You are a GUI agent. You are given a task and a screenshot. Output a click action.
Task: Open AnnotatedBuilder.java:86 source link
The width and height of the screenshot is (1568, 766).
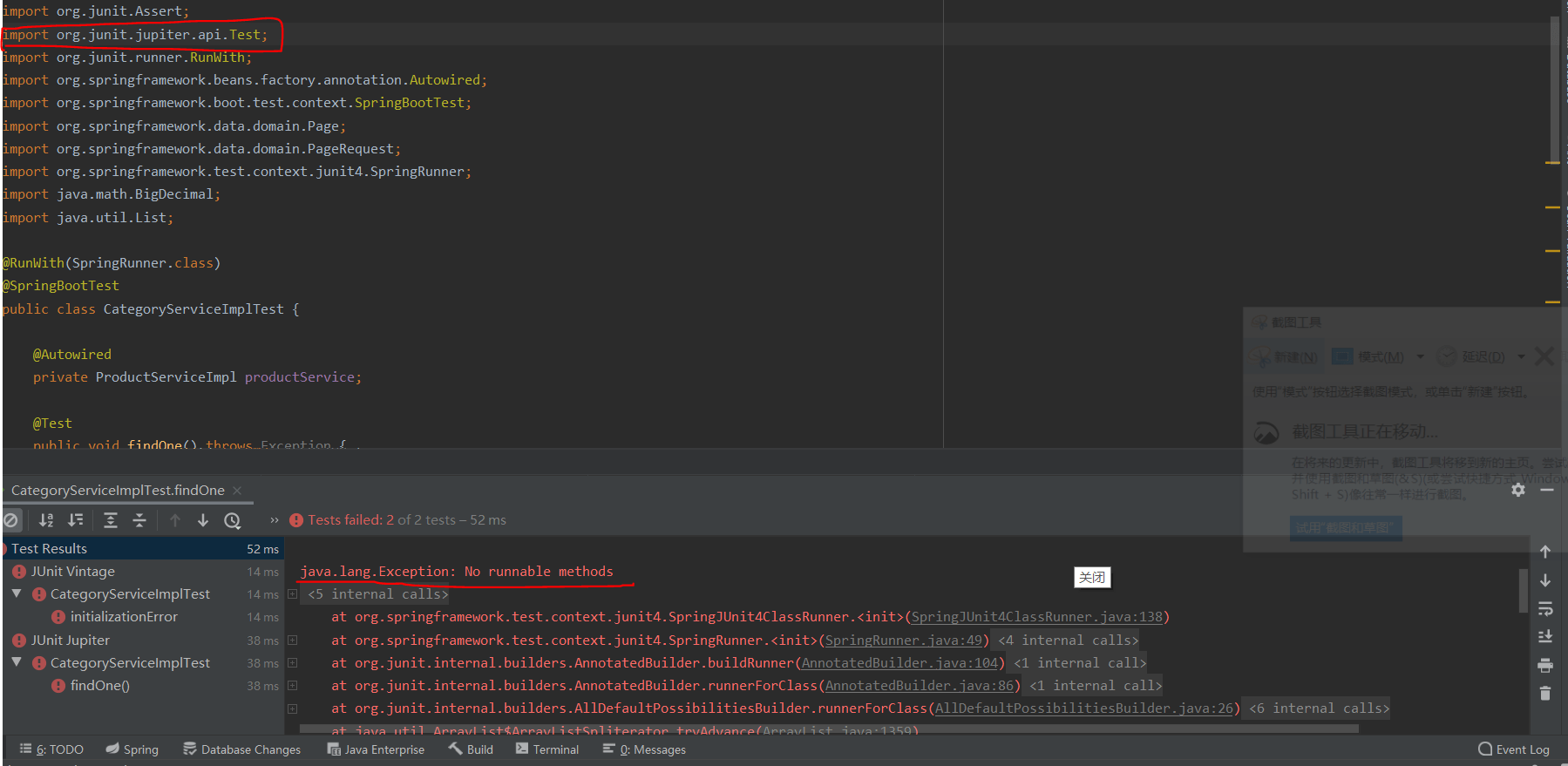pos(920,686)
